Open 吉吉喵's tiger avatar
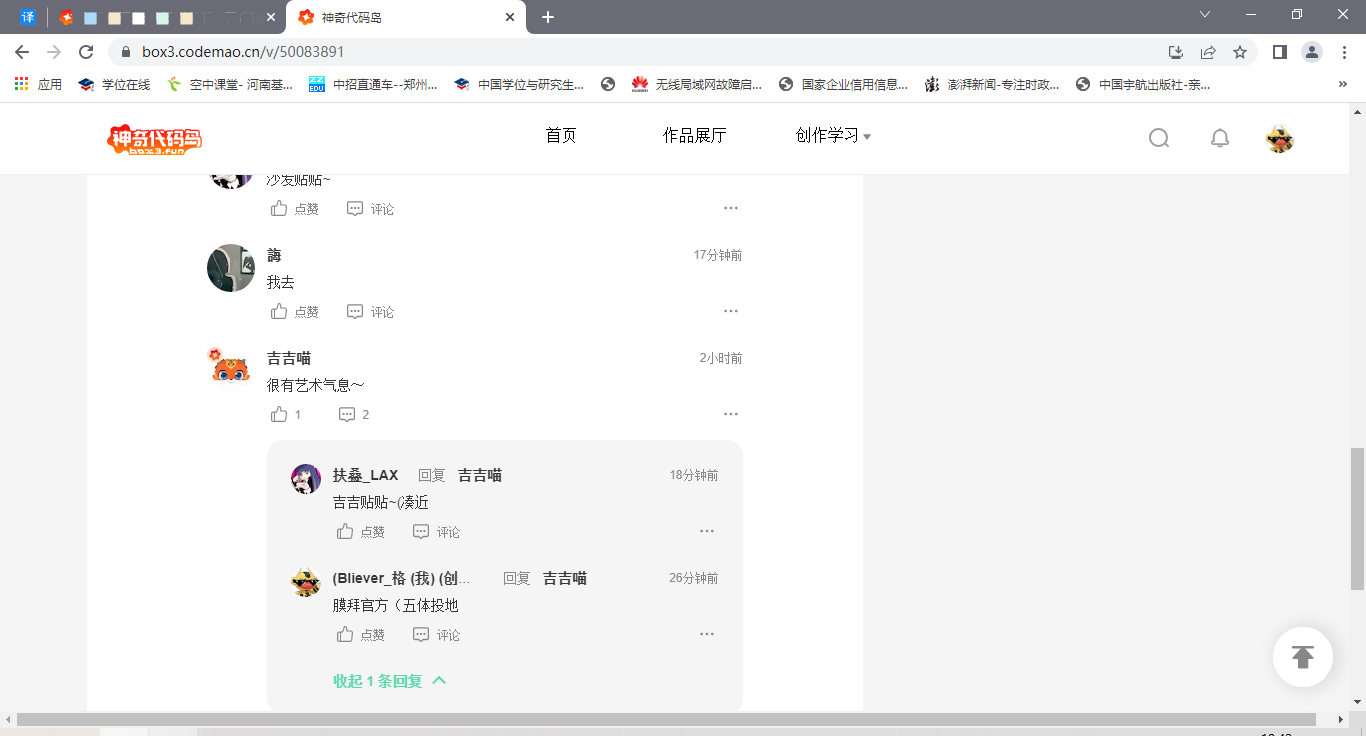 point(231,366)
